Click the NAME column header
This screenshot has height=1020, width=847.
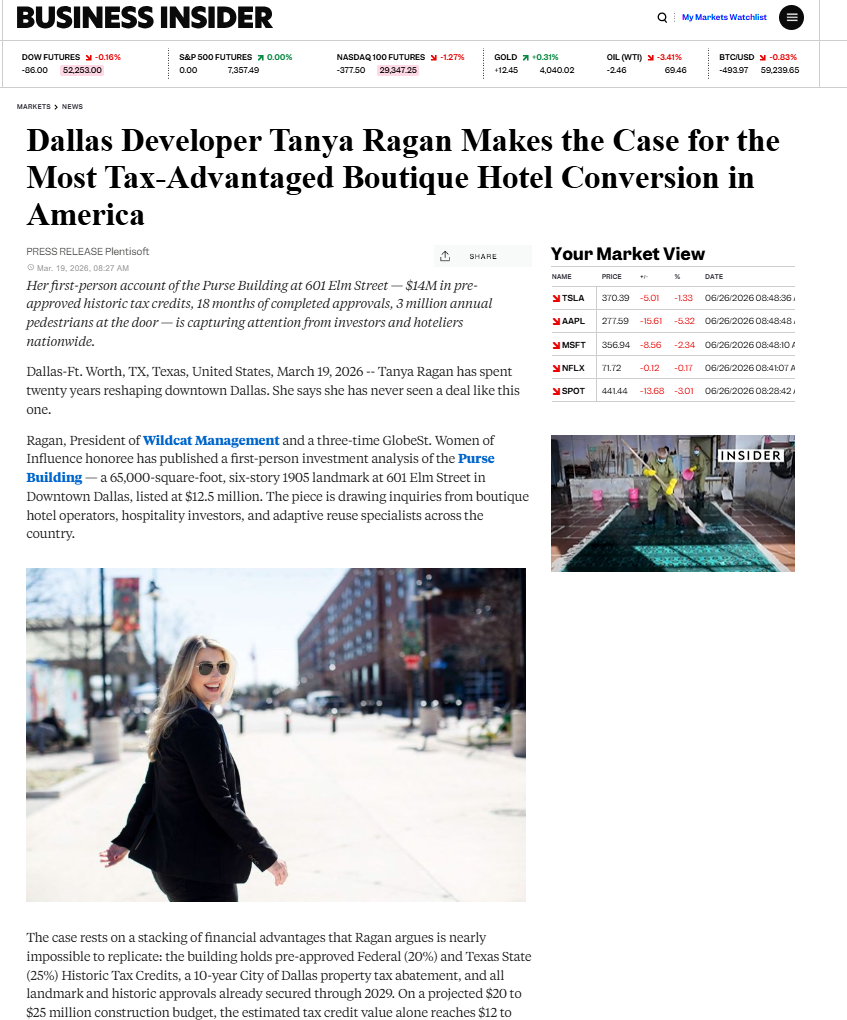click(x=561, y=276)
